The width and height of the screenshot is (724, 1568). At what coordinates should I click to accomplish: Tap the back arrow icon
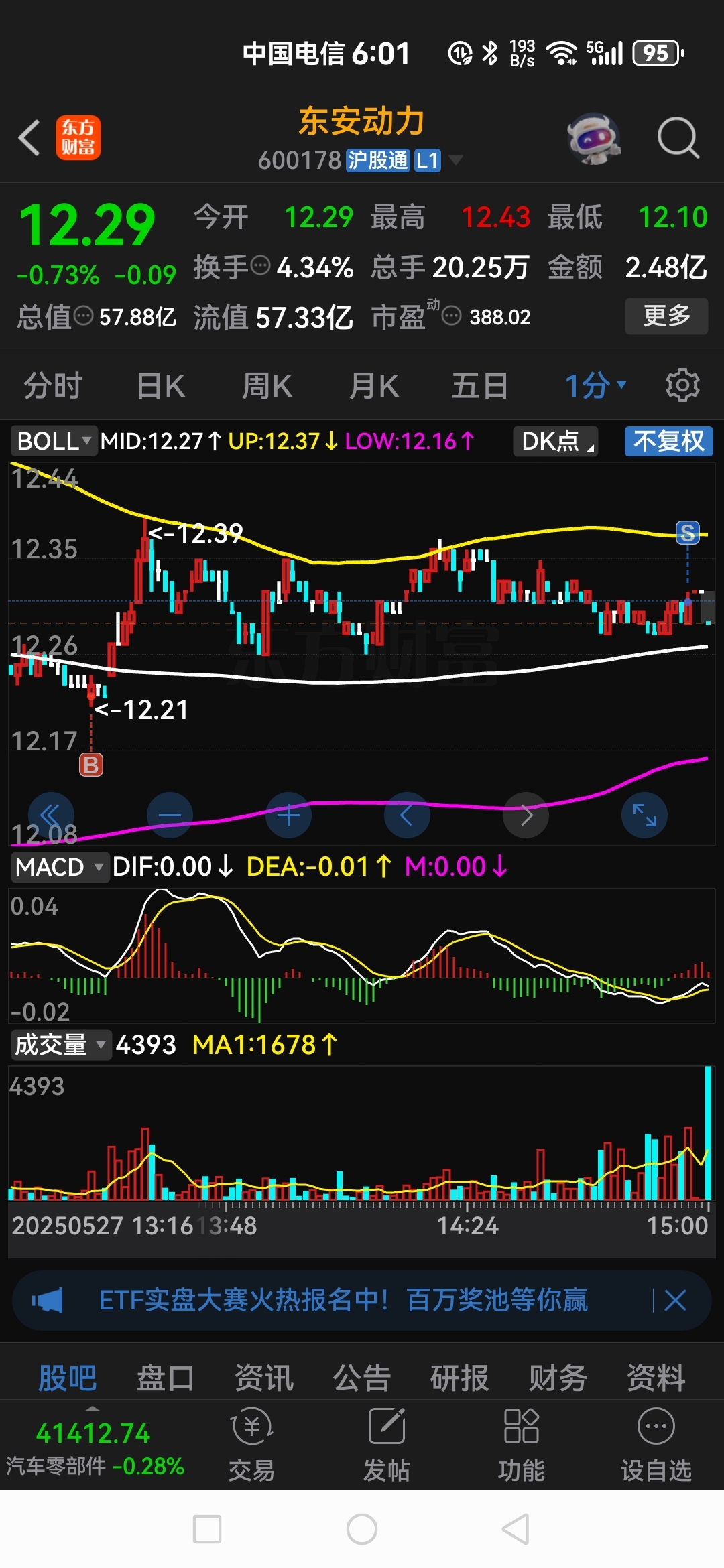[x=29, y=138]
